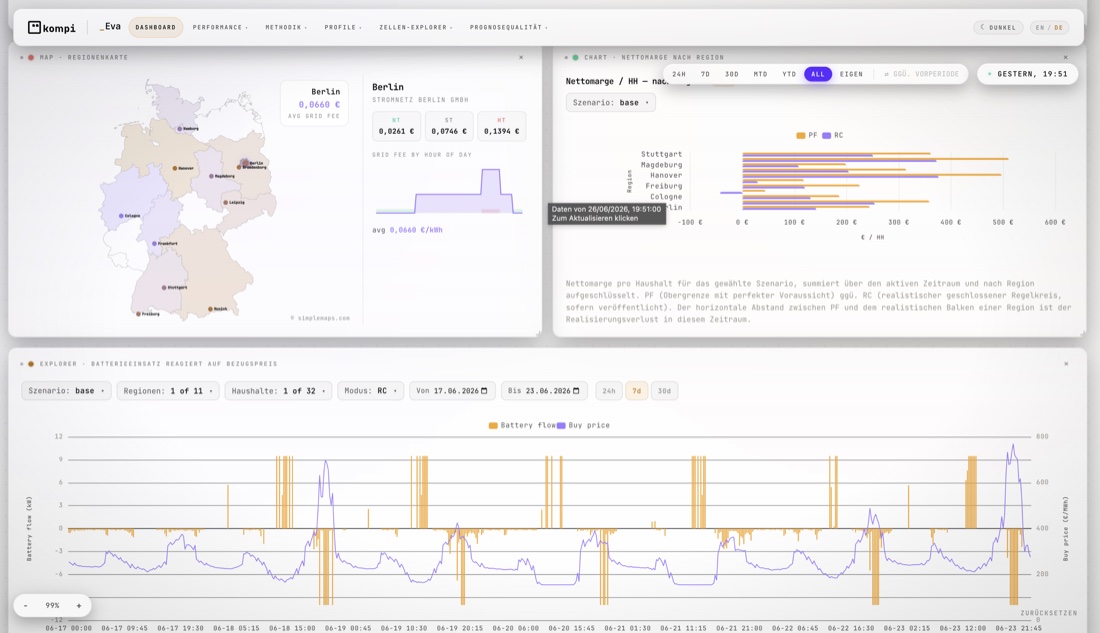The height and width of the screenshot is (633, 1100).
Task: Select 30D time range
Action: (732, 74)
